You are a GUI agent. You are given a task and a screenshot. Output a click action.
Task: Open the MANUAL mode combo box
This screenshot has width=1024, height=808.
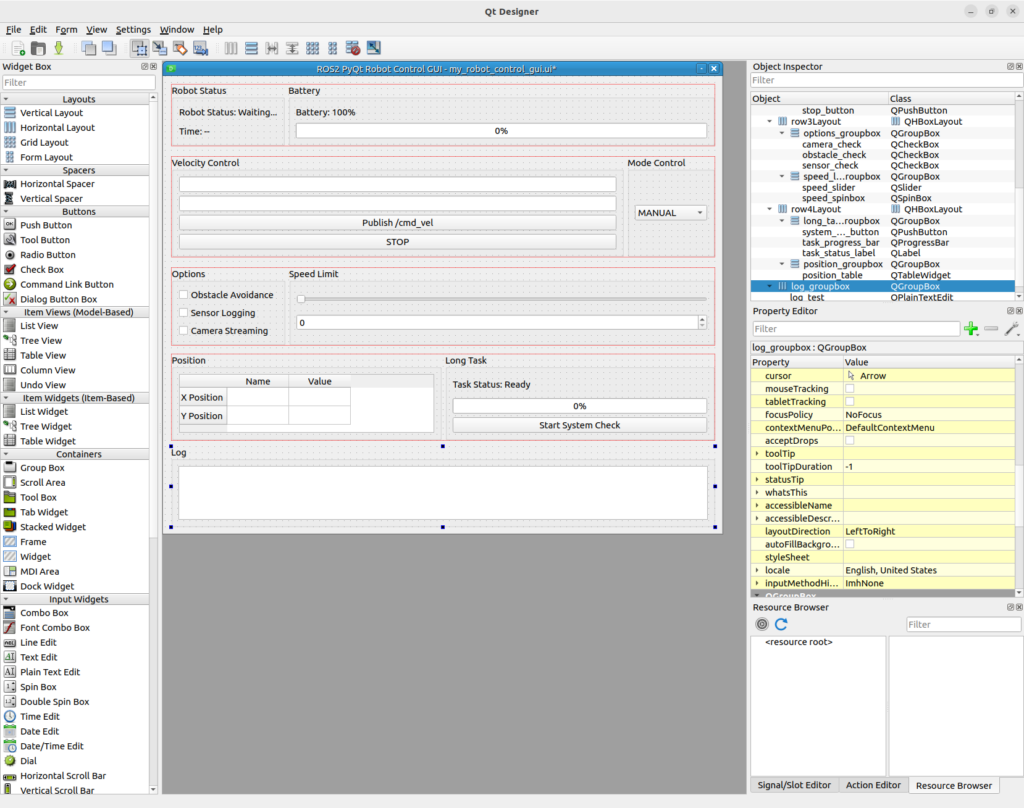[671, 213]
